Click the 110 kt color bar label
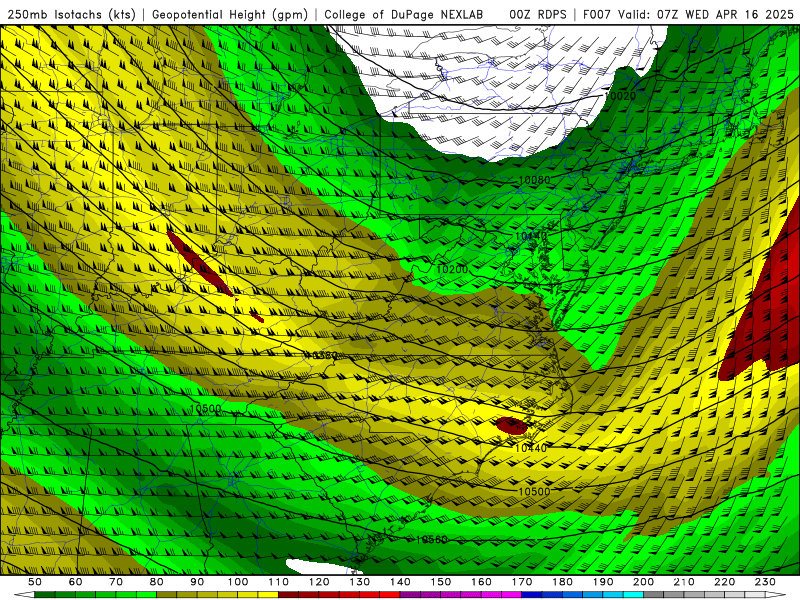800x600 pixels. tap(279, 582)
